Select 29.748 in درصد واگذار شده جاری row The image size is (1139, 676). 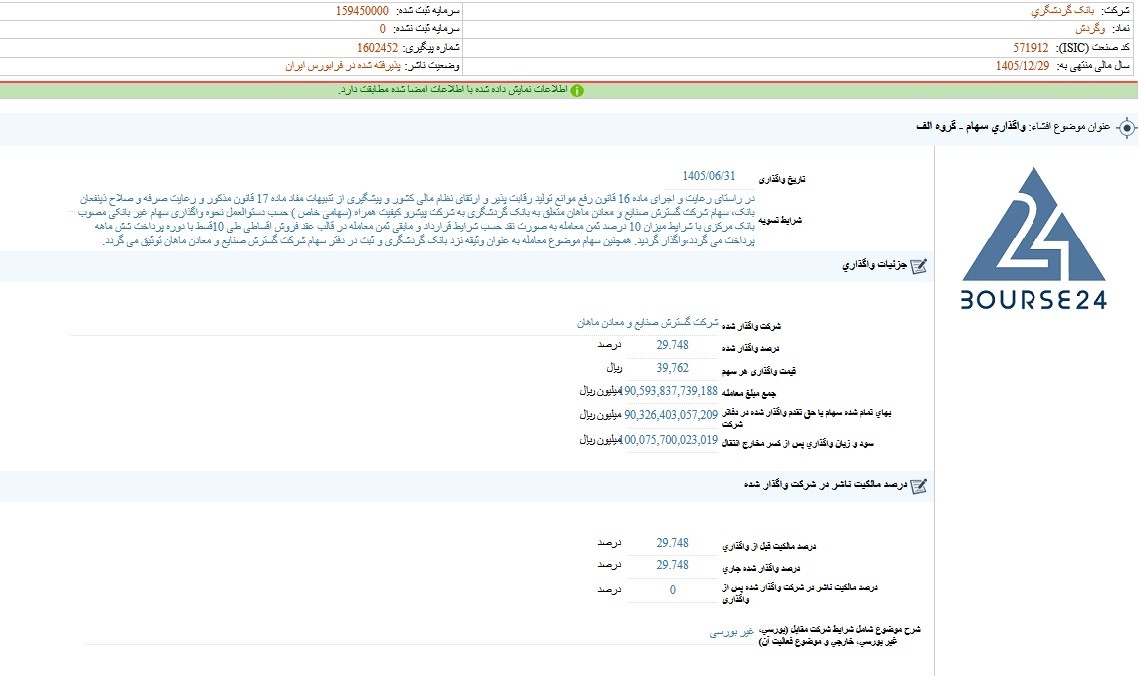[x=672, y=565]
